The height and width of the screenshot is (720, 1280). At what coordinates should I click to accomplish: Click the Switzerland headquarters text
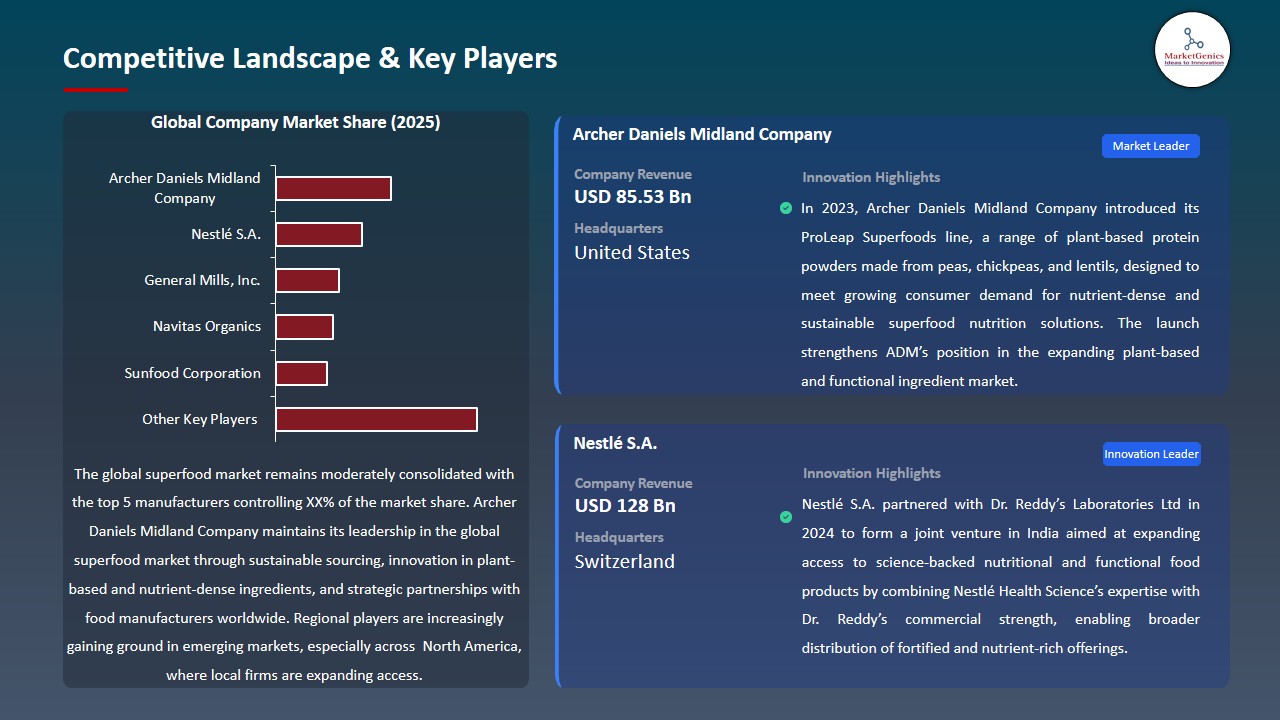[x=624, y=562]
